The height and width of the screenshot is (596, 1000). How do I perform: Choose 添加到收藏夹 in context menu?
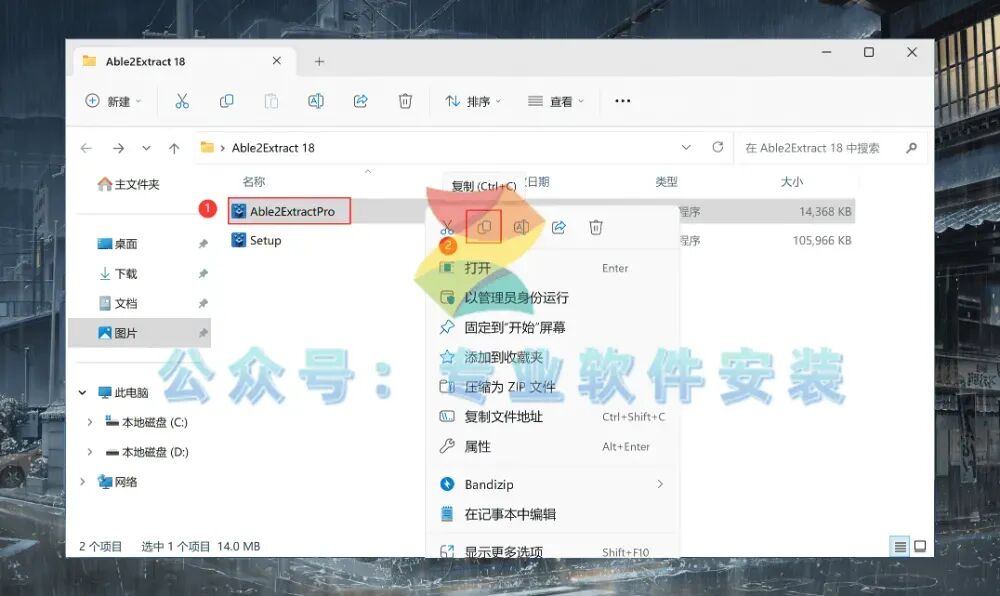[x=552, y=357]
